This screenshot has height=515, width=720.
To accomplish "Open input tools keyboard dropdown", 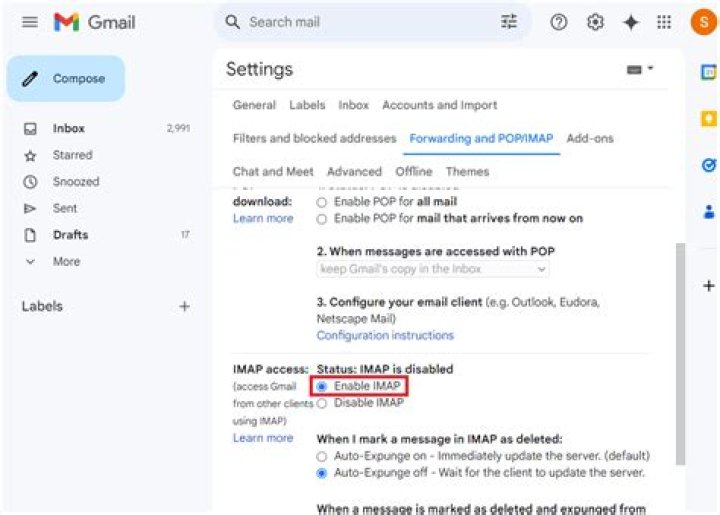I will point(638,69).
